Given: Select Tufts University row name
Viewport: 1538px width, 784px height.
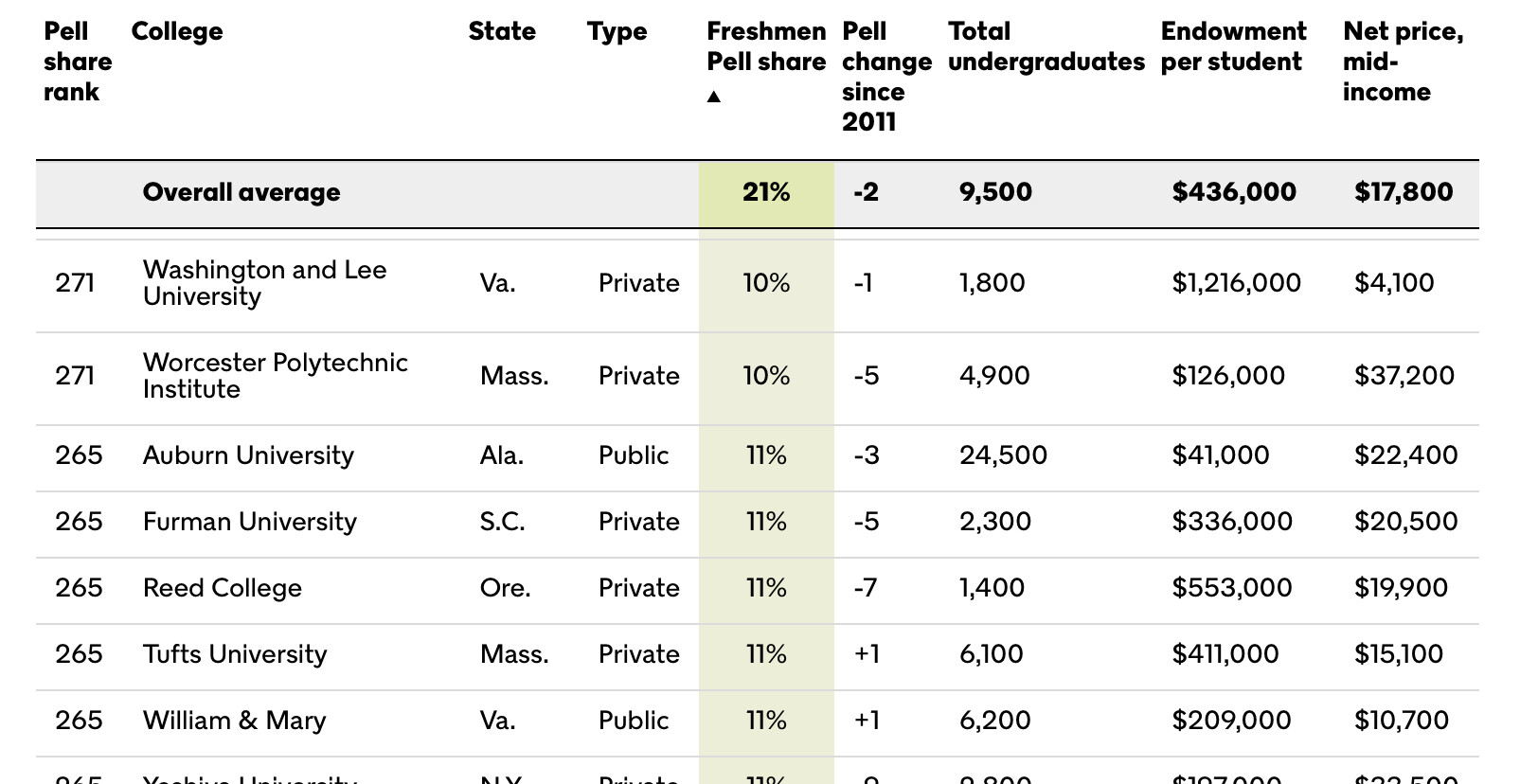Looking at the screenshot, I should [x=235, y=654].
